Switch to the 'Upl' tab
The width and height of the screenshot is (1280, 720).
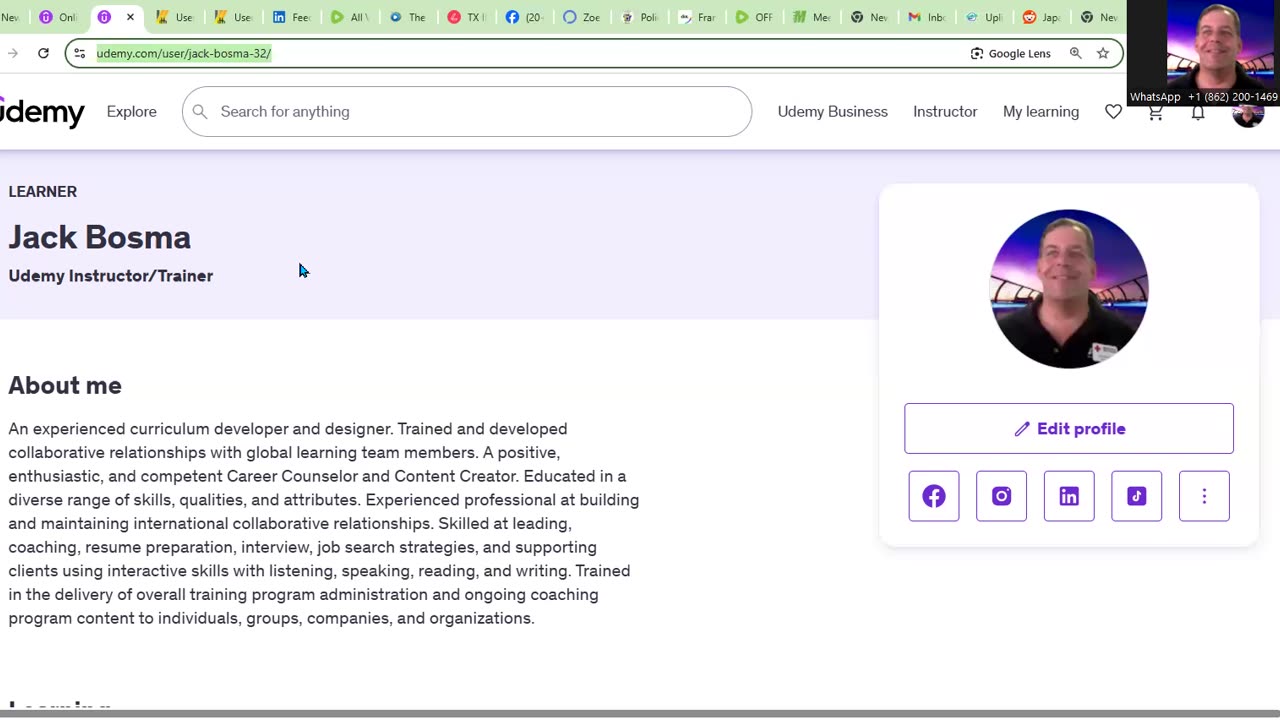986,17
